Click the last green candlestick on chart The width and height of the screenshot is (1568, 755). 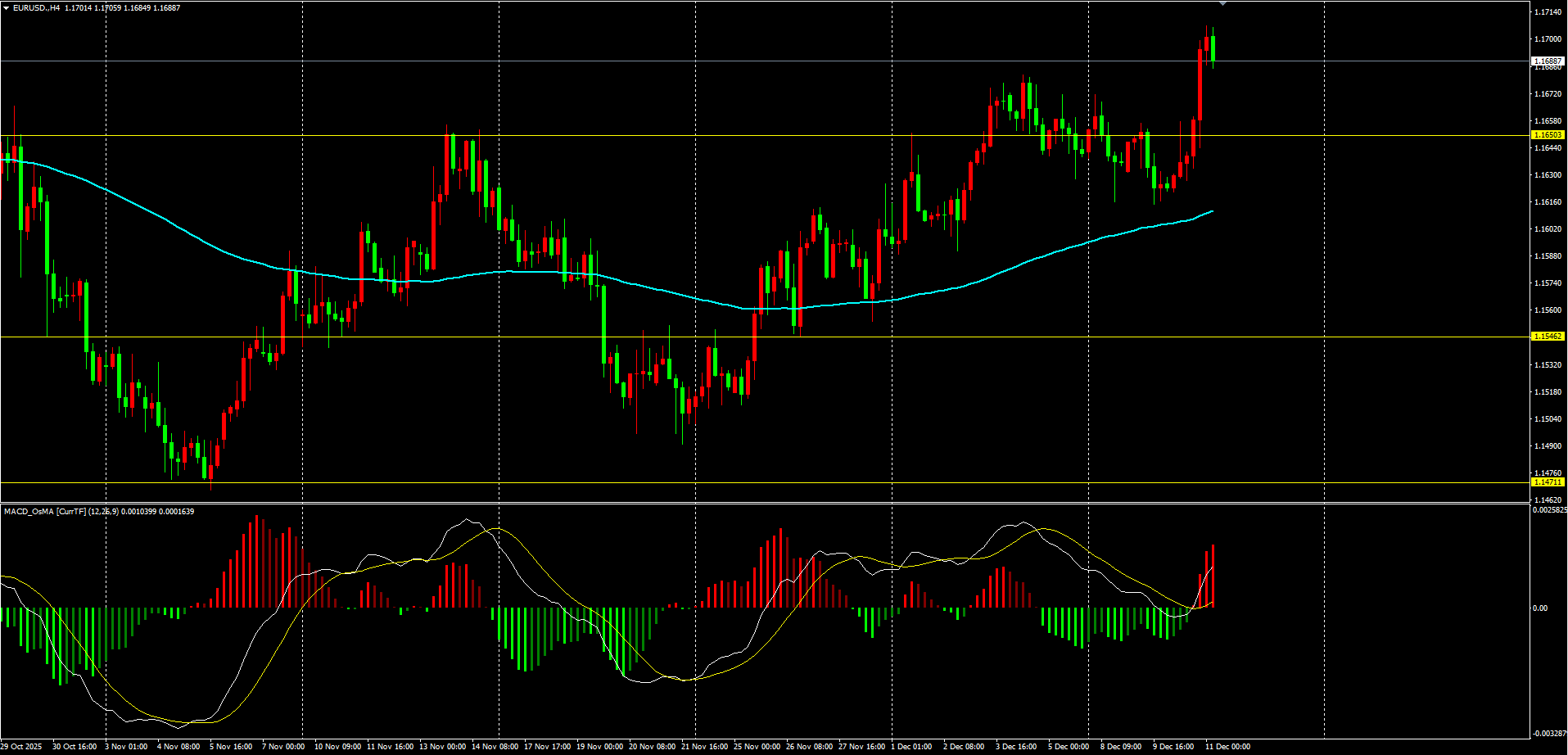tap(1213, 48)
